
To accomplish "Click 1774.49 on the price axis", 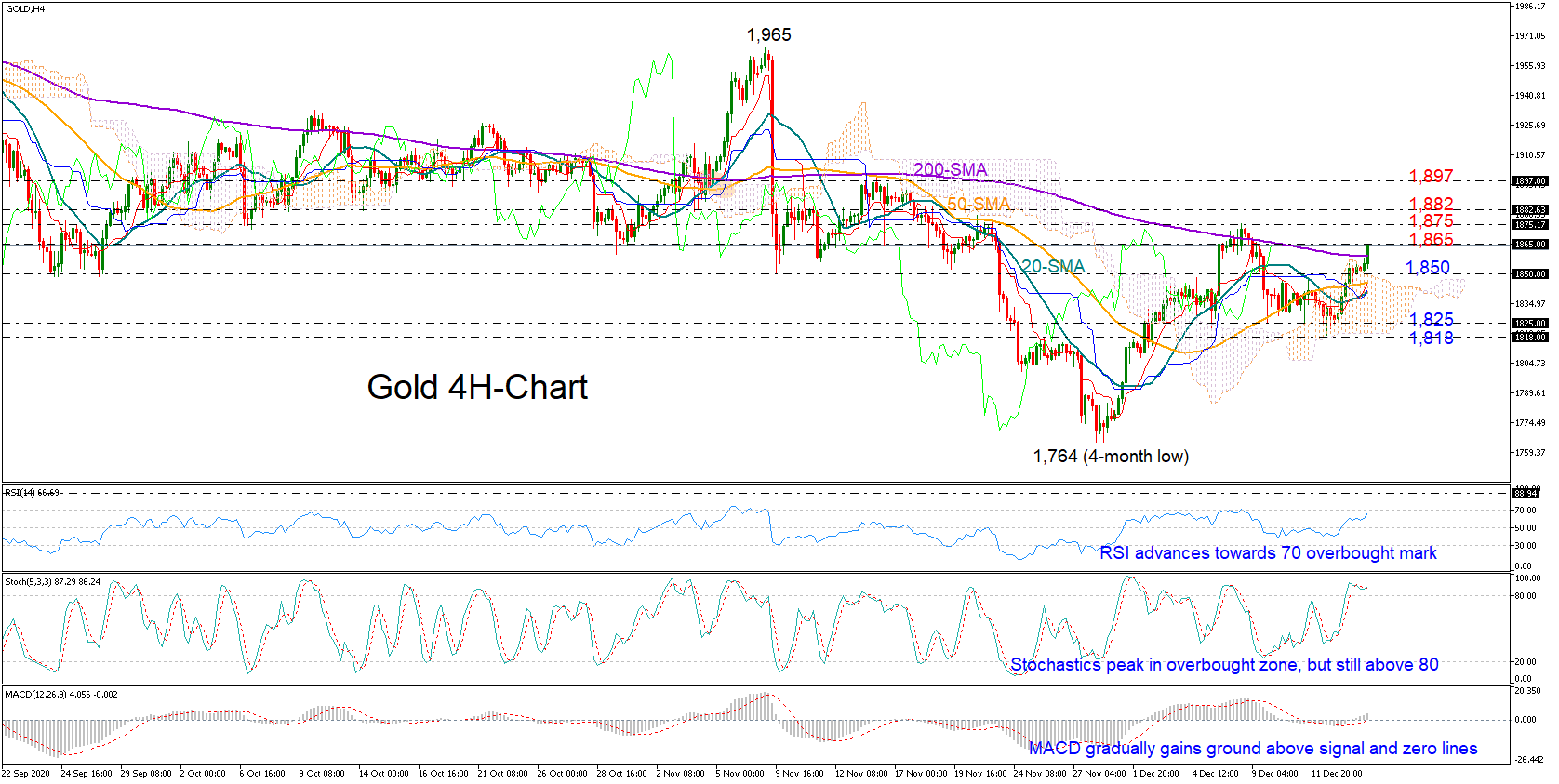I will click(1530, 423).
